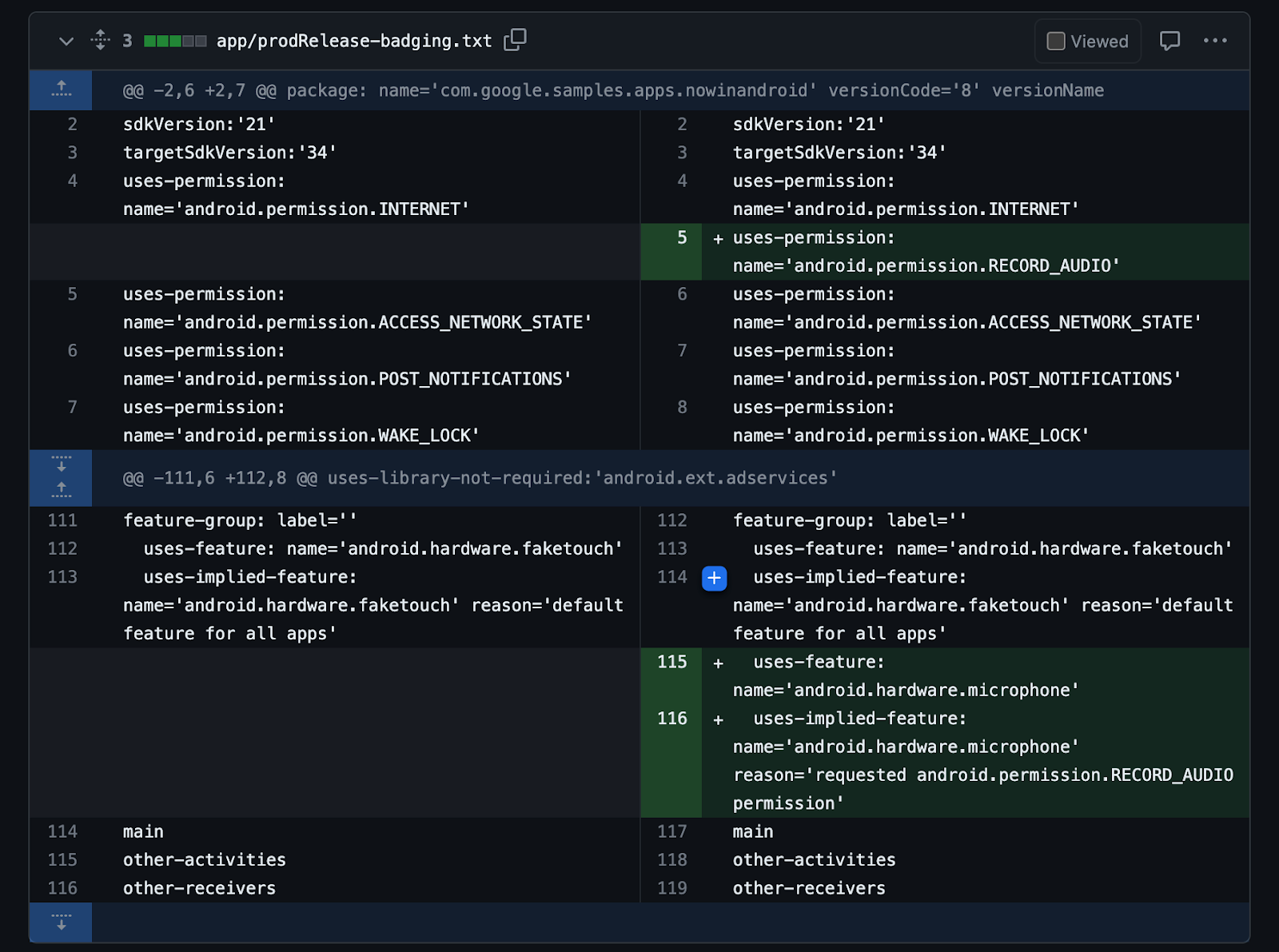This screenshot has width=1279, height=952.
Task: Expand up arrow at hunk -111,6 header
Action: click(x=61, y=491)
